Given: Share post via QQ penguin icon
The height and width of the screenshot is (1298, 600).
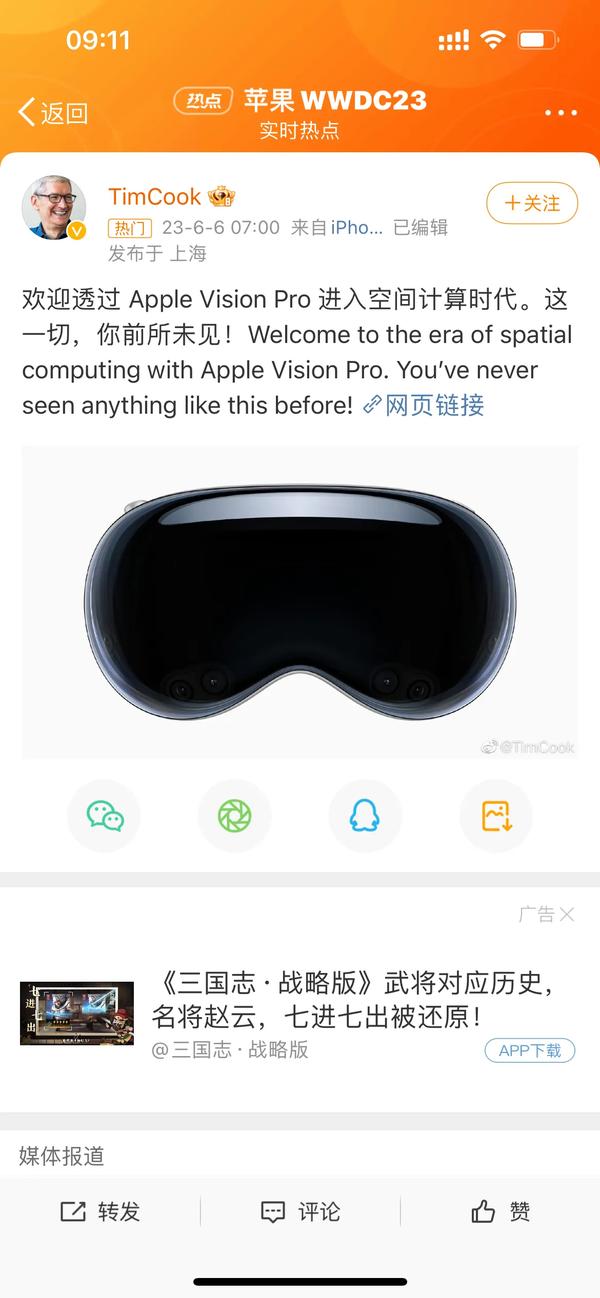Looking at the screenshot, I should click(x=365, y=816).
